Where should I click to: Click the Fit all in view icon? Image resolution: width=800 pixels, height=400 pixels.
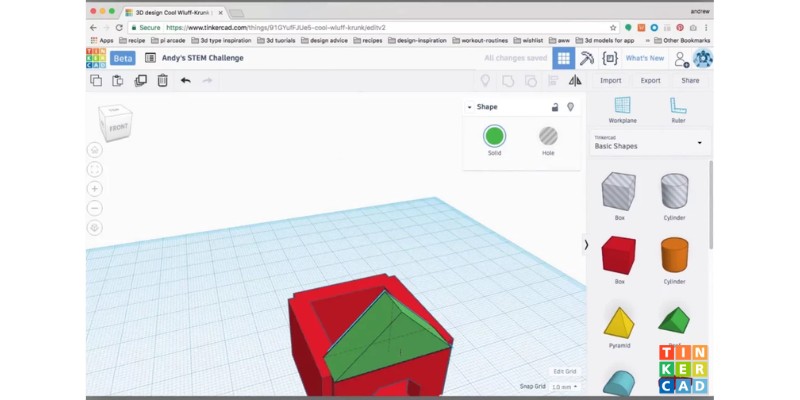(94, 169)
